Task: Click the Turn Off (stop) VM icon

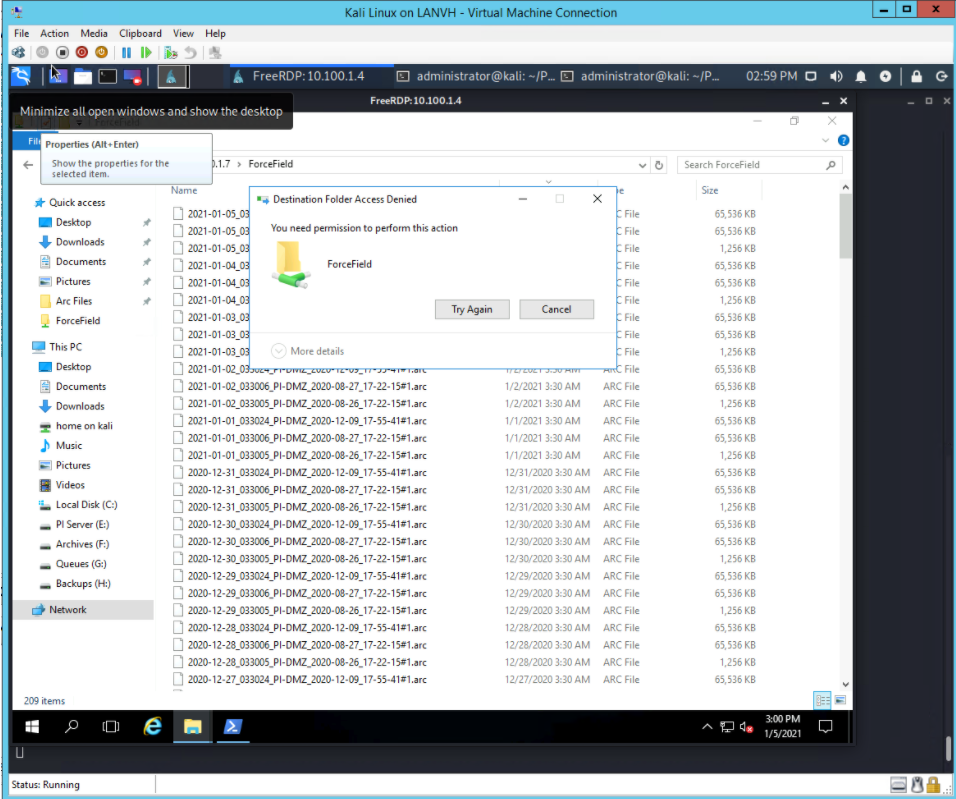Action: pos(62,52)
